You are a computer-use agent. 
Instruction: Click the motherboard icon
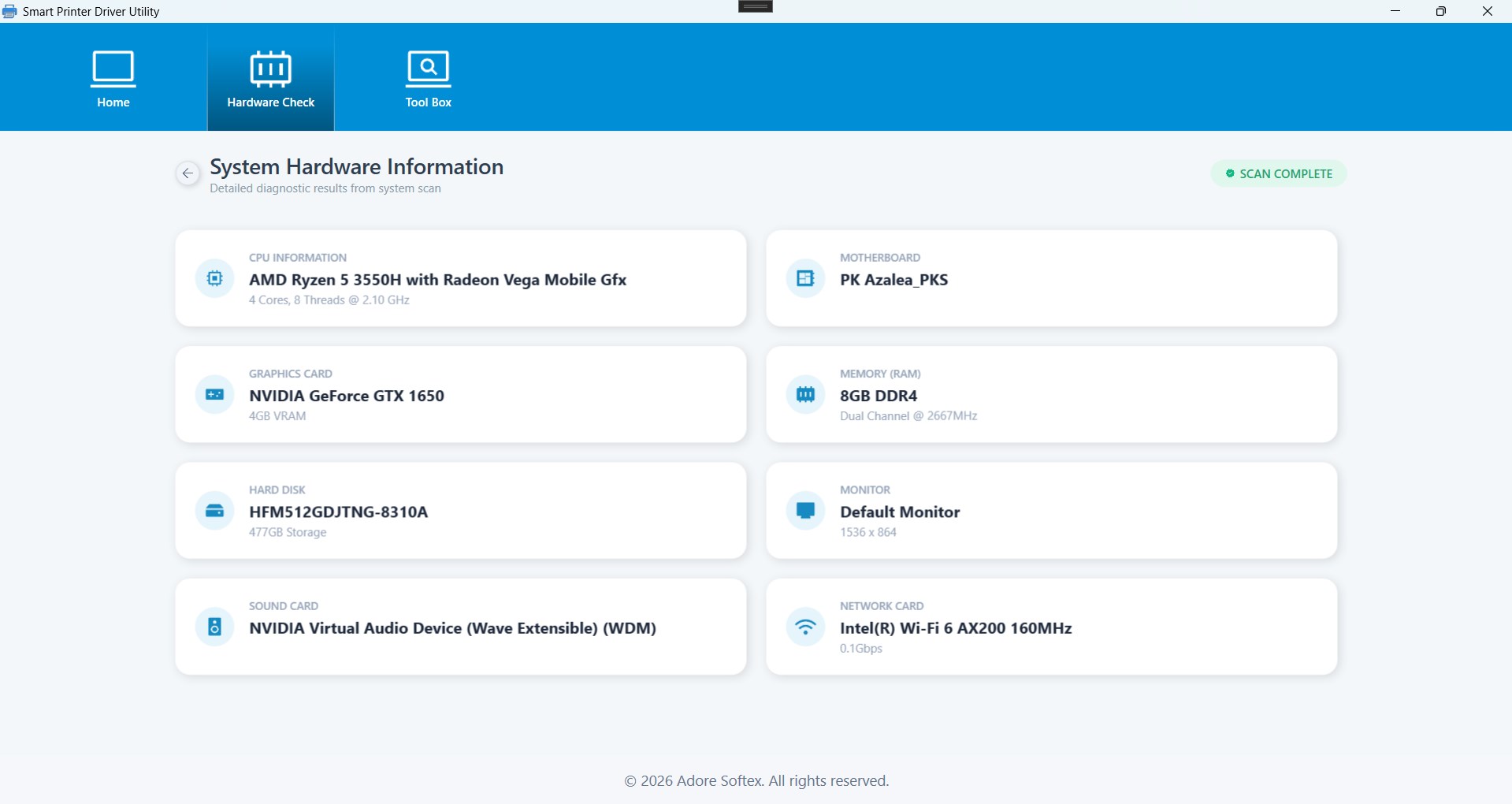805,278
